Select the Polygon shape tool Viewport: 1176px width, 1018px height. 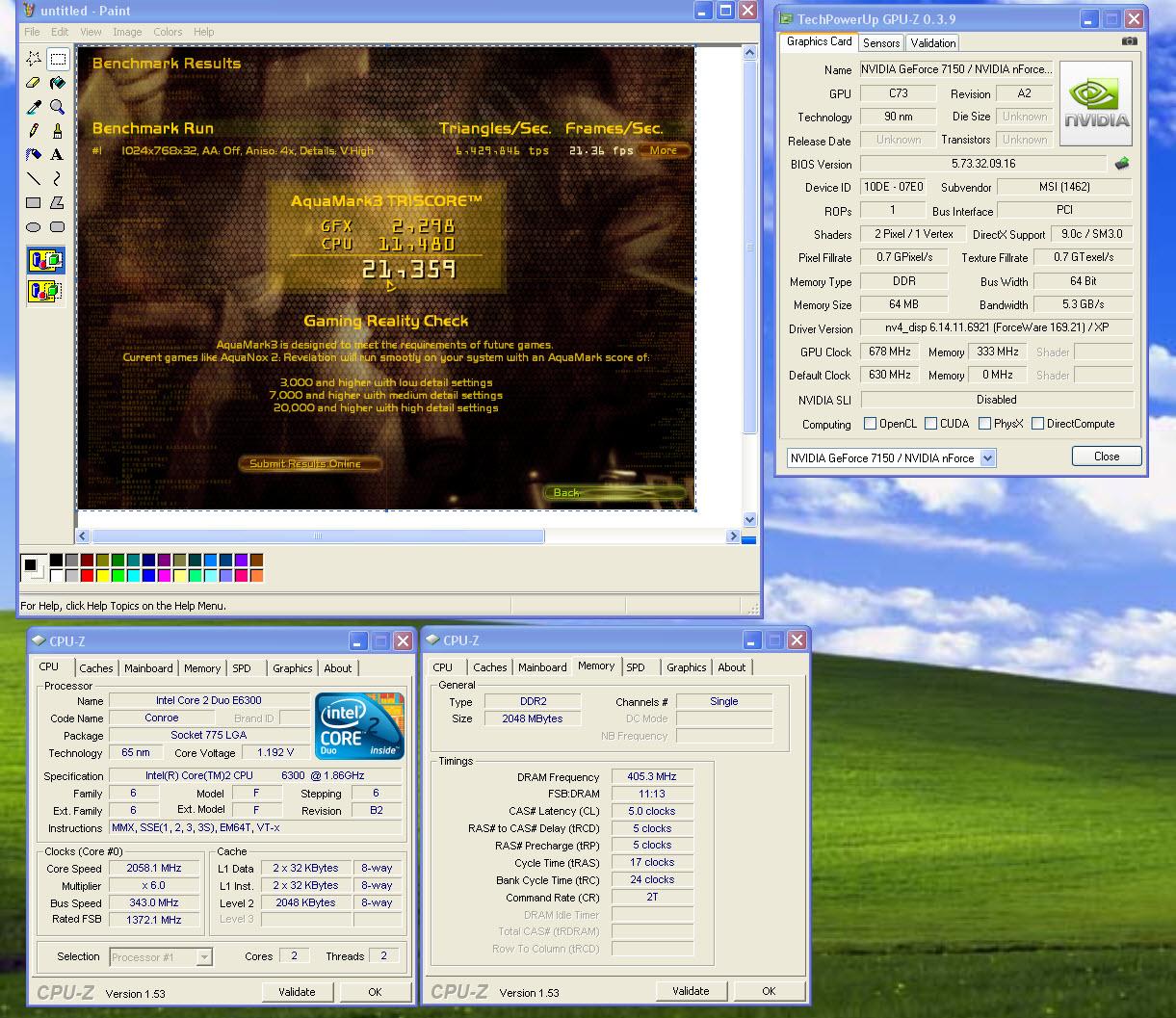[x=58, y=202]
